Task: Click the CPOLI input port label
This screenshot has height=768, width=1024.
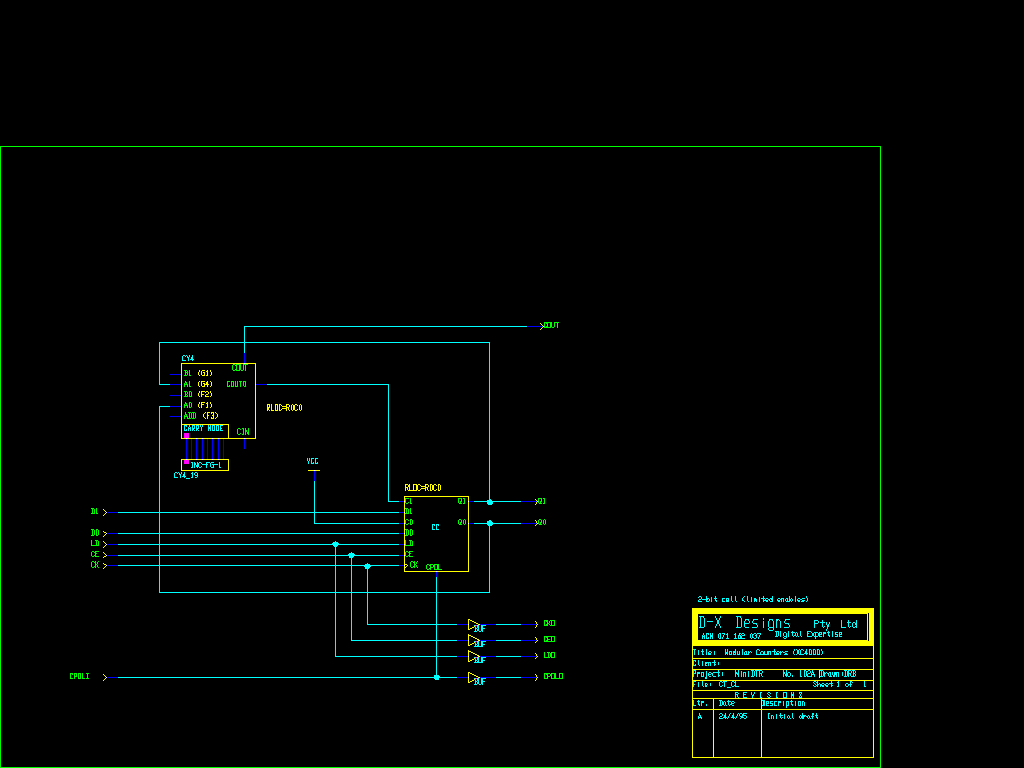Action: coord(80,677)
